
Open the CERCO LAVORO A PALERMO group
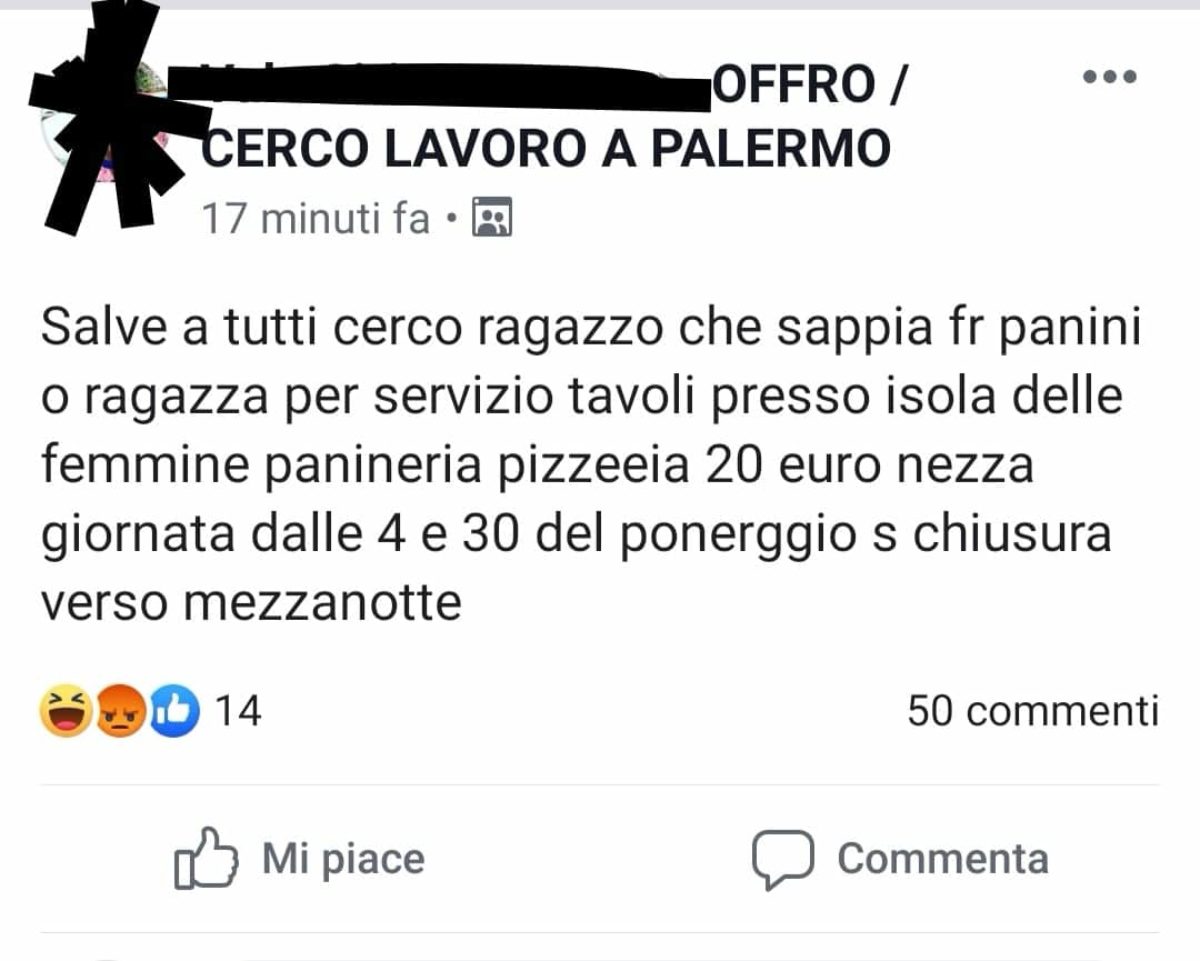546,149
